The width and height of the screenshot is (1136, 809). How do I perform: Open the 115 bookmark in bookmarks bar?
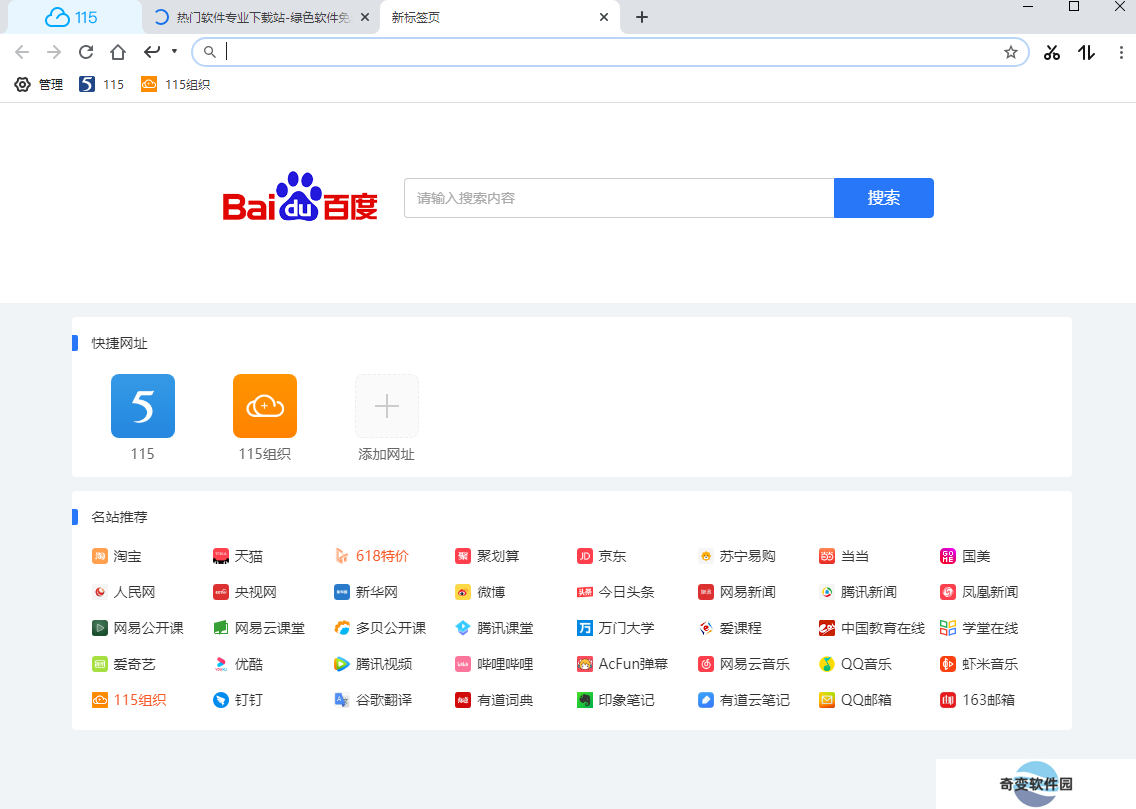pyautogui.click(x=101, y=85)
